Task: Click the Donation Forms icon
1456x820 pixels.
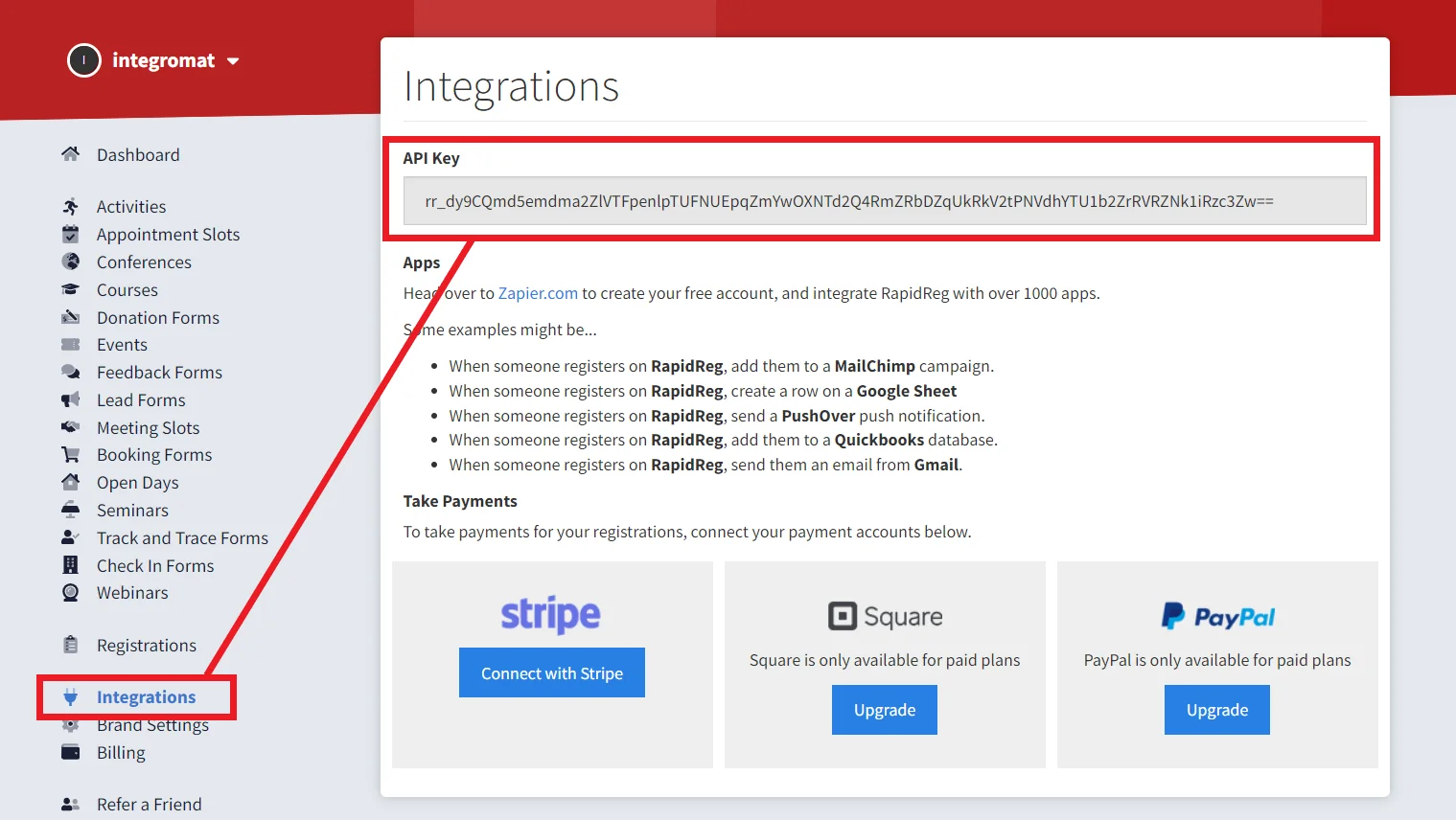Action: tap(70, 317)
